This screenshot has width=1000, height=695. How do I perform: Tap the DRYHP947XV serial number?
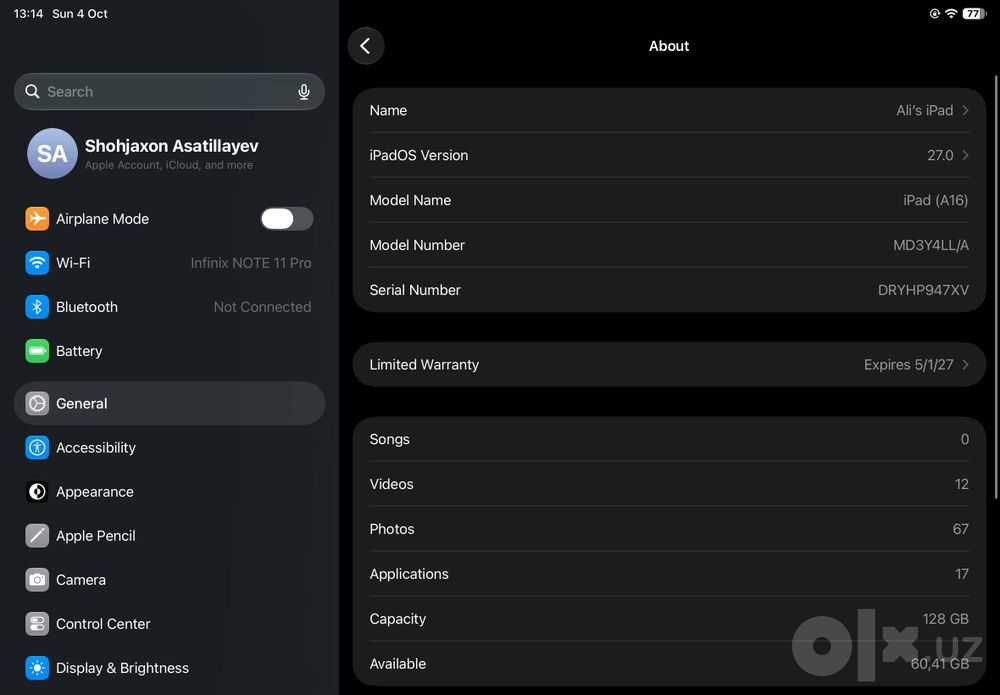pyautogui.click(x=923, y=290)
